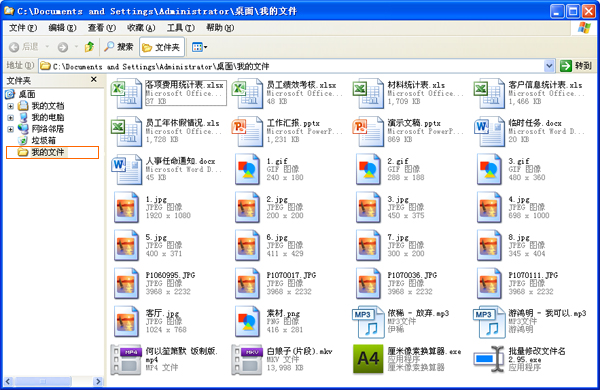Open the 帮助(H) menu
The width and height of the screenshot is (600, 390).
coord(220,28)
